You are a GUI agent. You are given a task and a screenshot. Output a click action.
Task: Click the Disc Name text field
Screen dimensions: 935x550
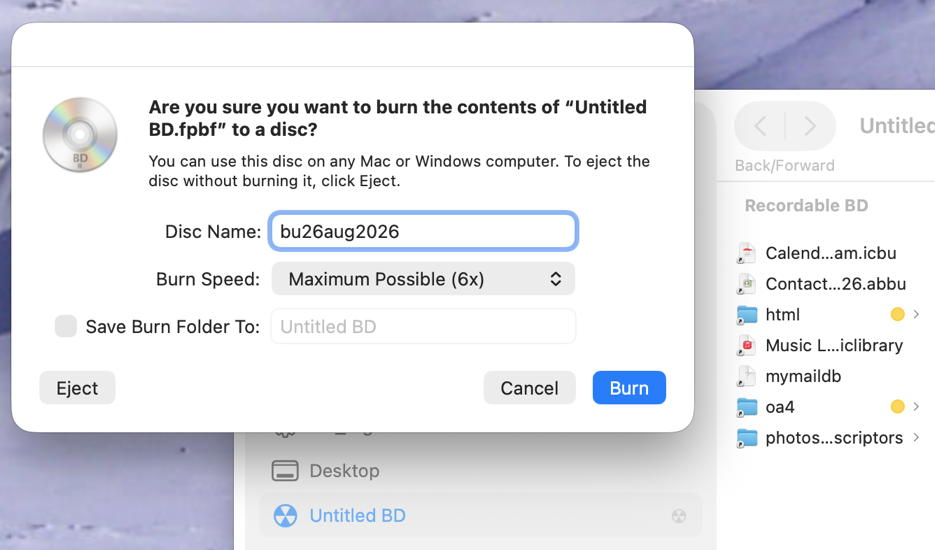(423, 231)
